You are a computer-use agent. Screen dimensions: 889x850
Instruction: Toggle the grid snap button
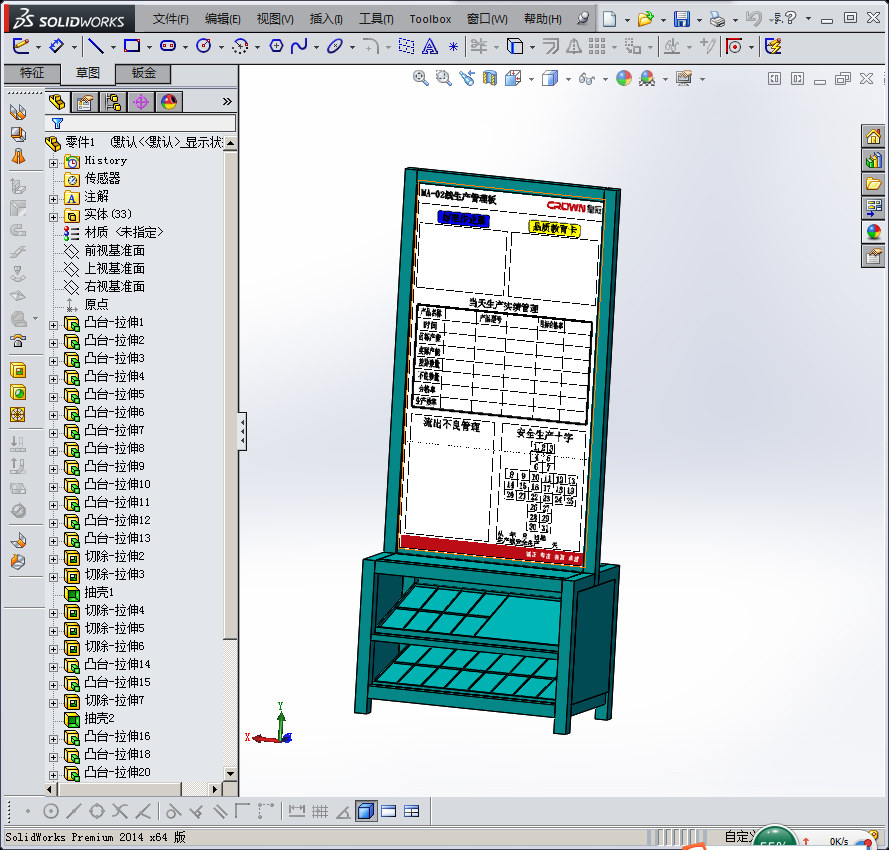pos(320,811)
